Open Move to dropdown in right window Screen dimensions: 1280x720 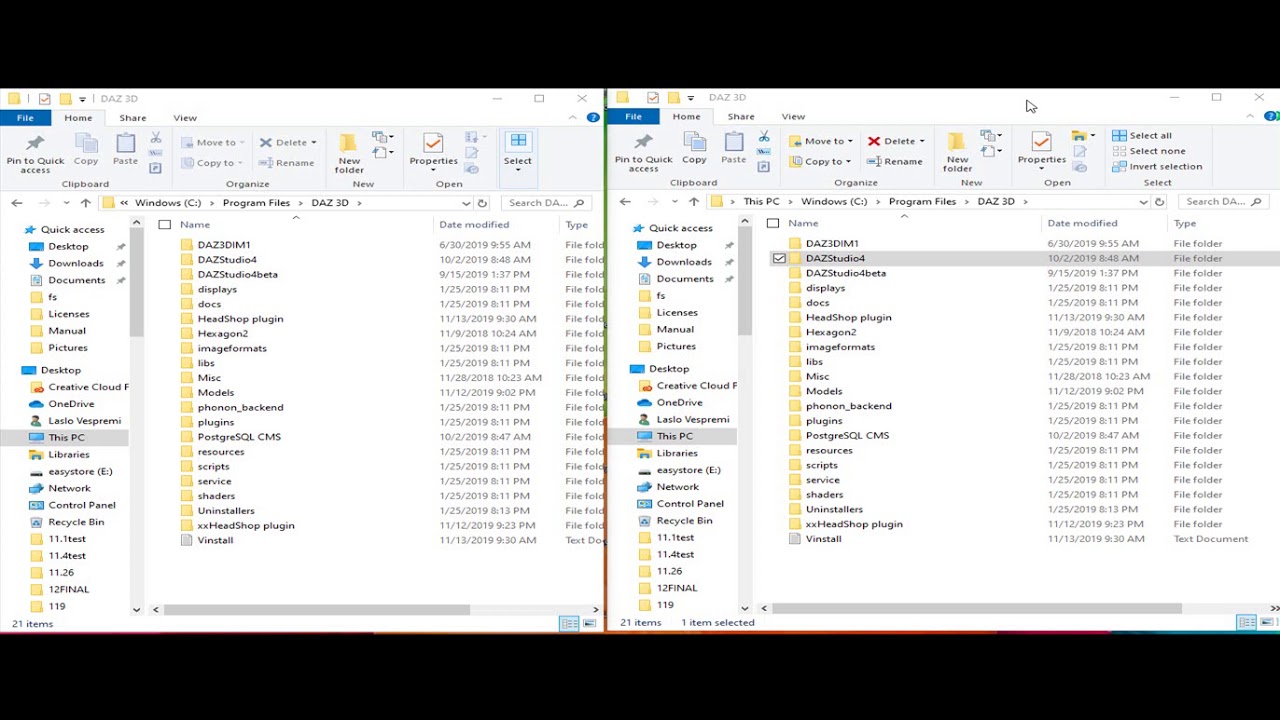coord(821,141)
